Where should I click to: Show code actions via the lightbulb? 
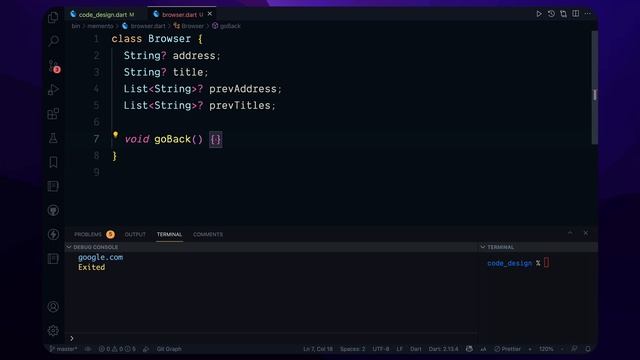[x=116, y=135]
